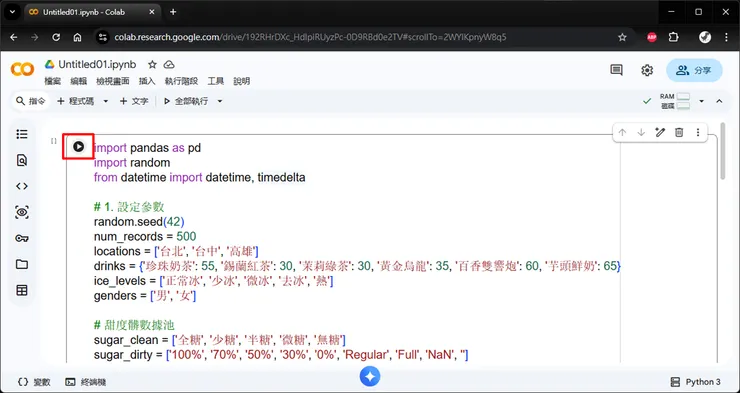Open the tab search dropdown
Viewport: 740px width, 393px height.
(12, 12)
